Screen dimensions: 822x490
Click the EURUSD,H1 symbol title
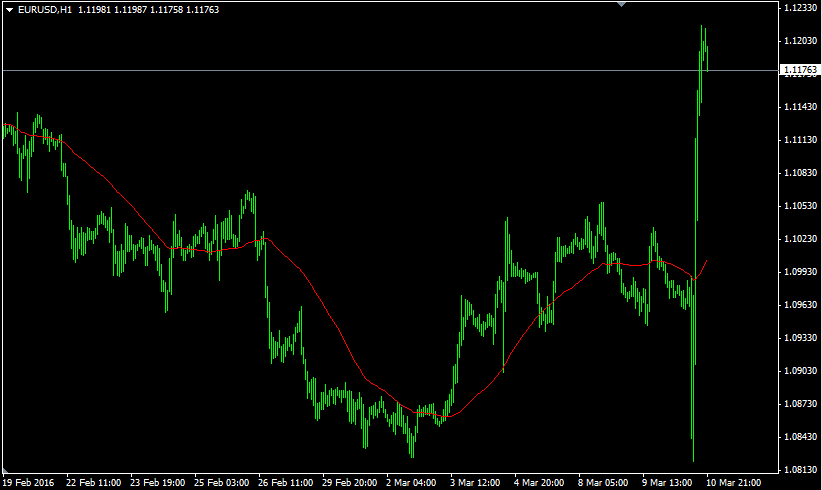tap(45, 9)
